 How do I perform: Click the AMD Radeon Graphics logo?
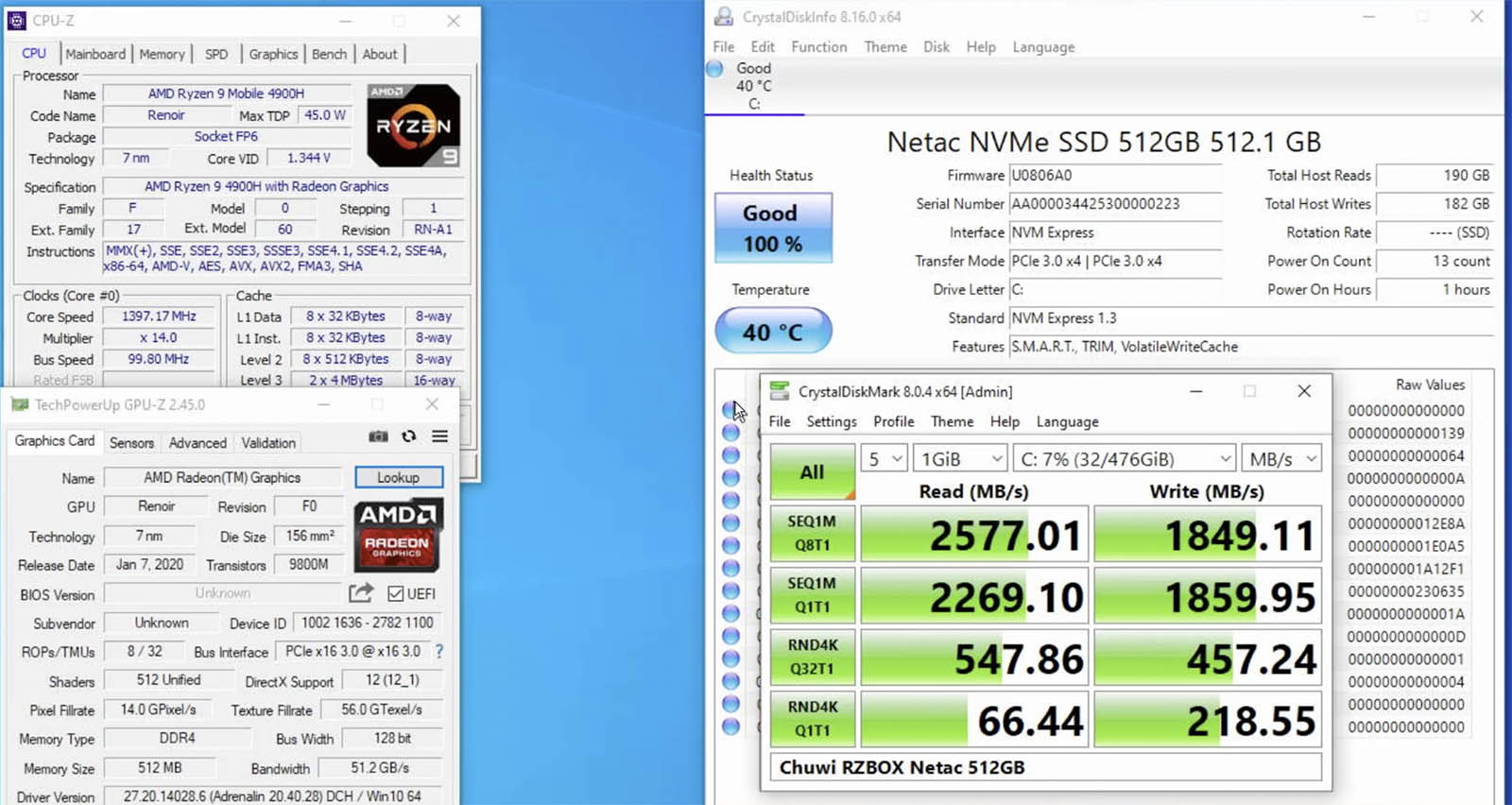[398, 536]
